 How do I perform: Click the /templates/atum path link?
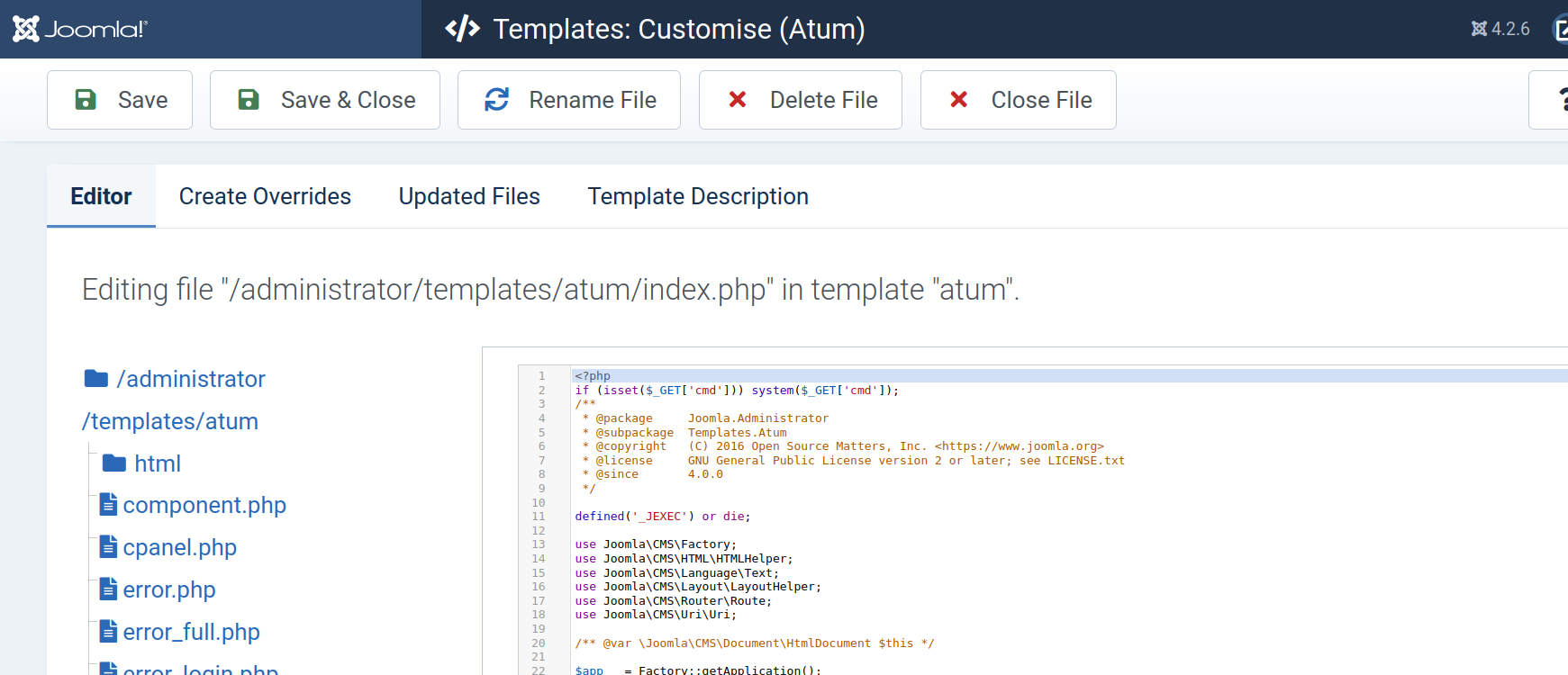pos(170,421)
